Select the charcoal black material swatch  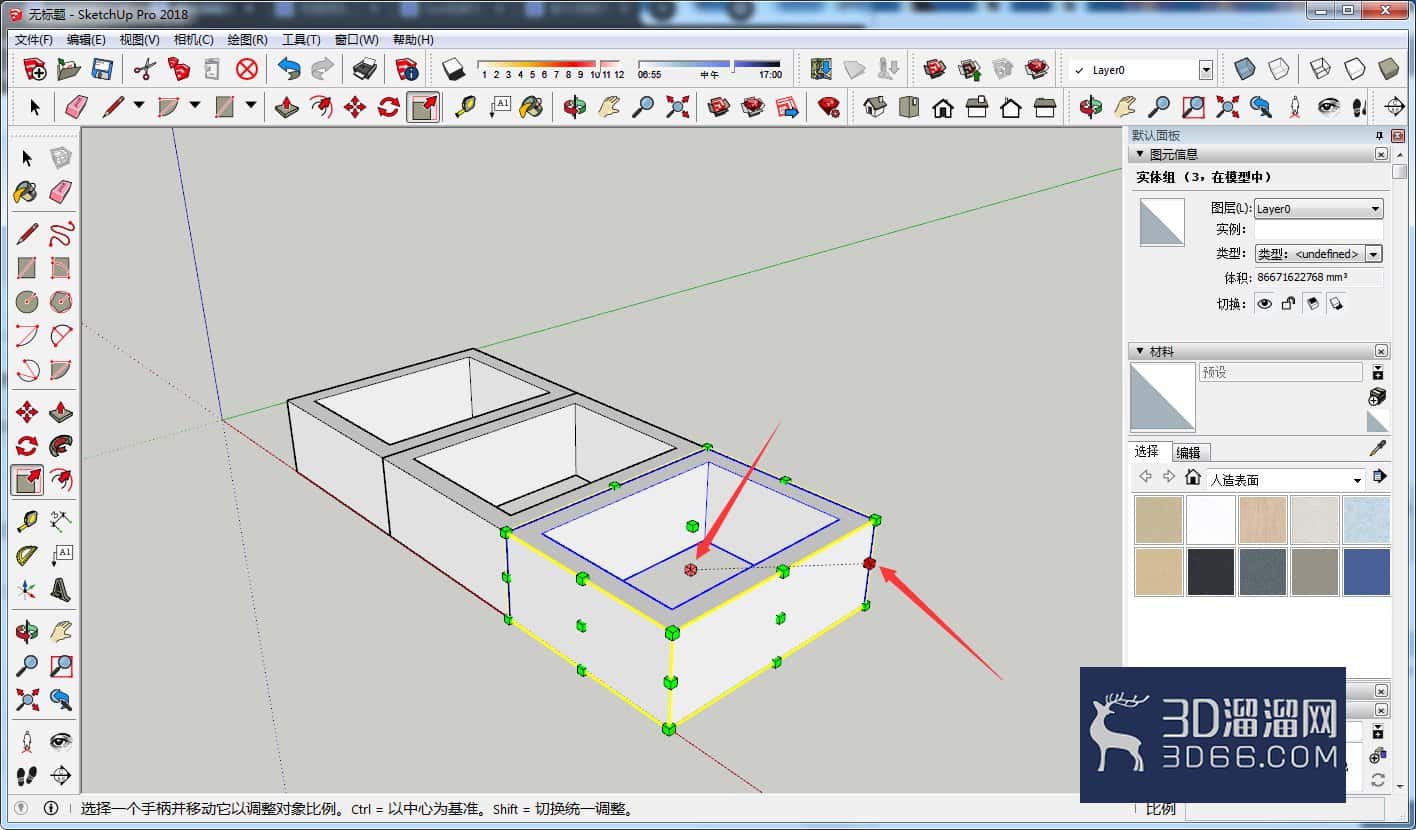pos(1211,572)
